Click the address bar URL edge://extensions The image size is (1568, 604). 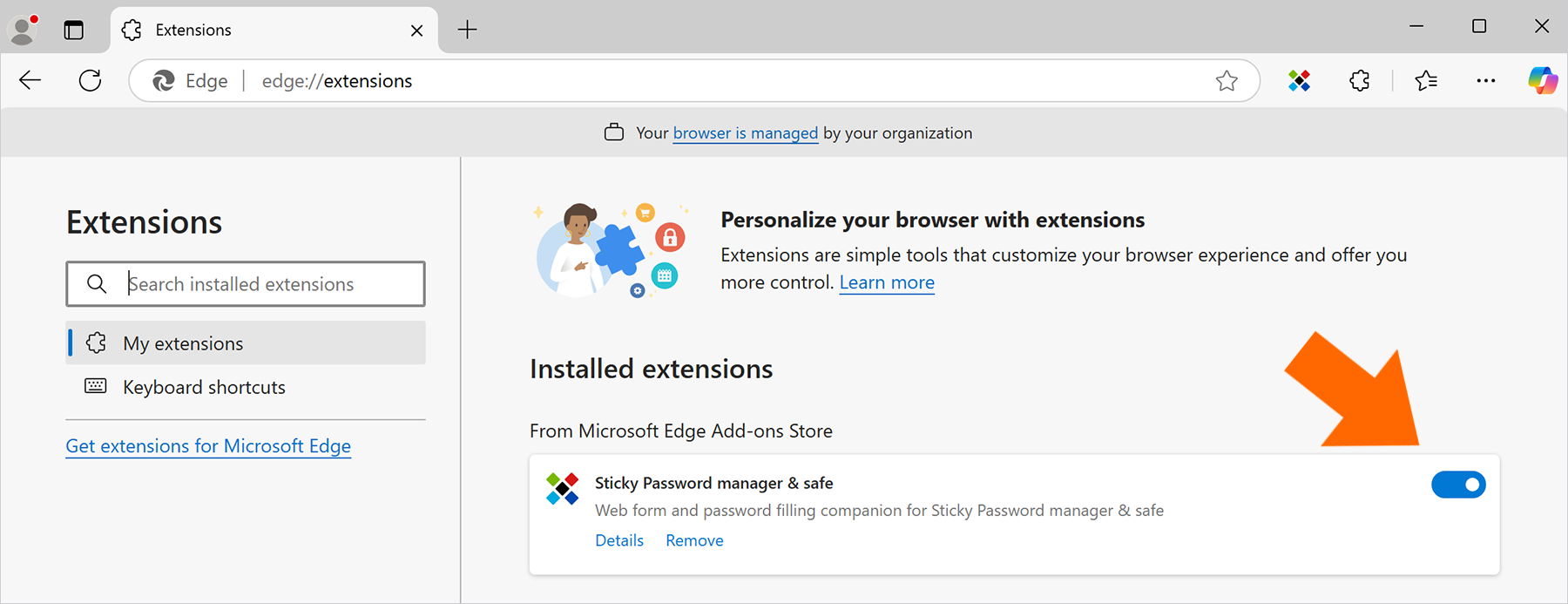[x=337, y=81]
